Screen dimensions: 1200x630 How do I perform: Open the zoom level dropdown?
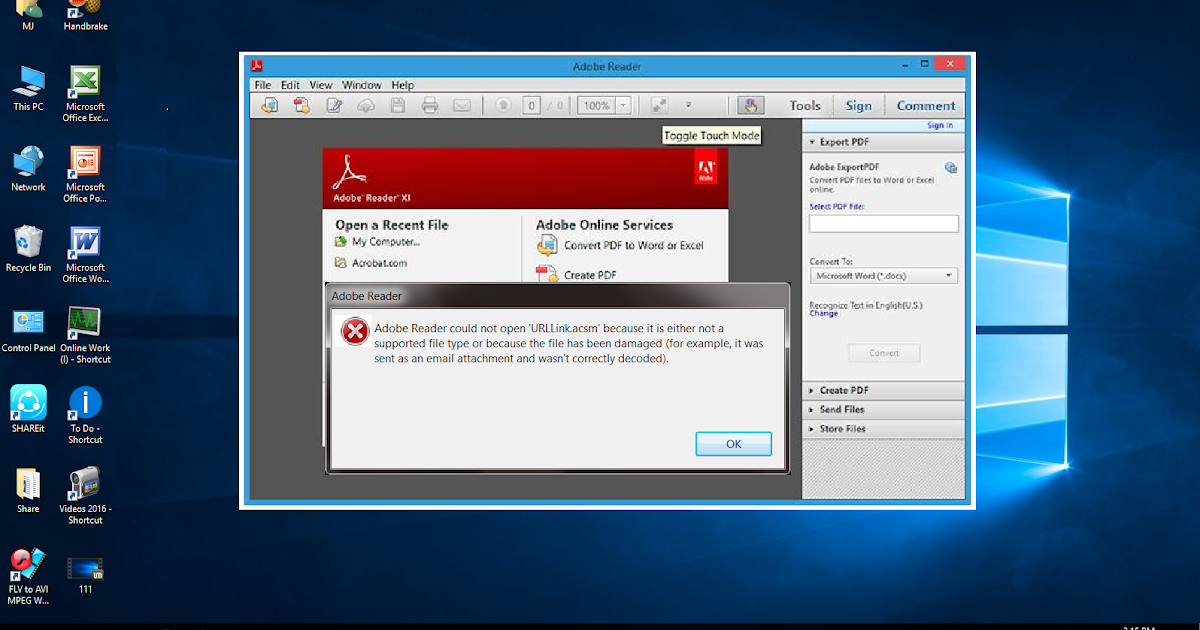coord(622,104)
